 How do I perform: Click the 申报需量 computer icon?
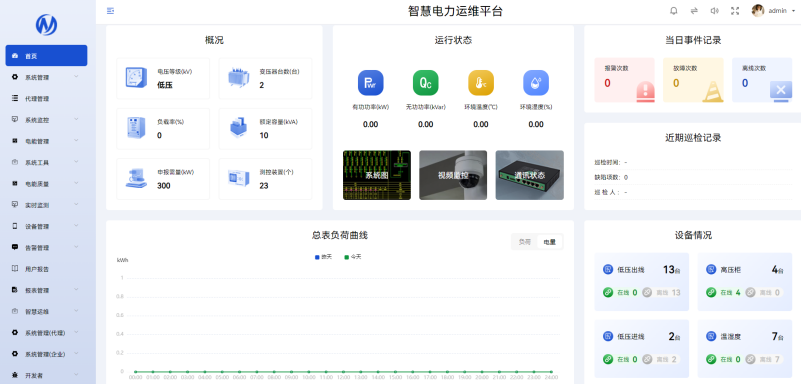click(x=136, y=178)
